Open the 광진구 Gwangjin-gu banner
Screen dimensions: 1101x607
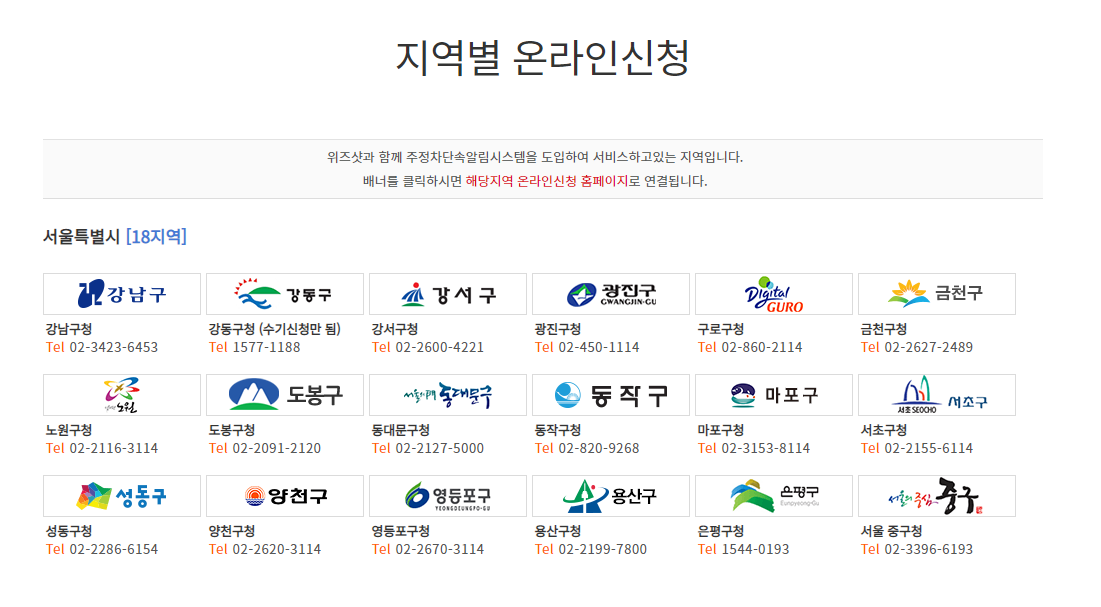click(x=611, y=294)
